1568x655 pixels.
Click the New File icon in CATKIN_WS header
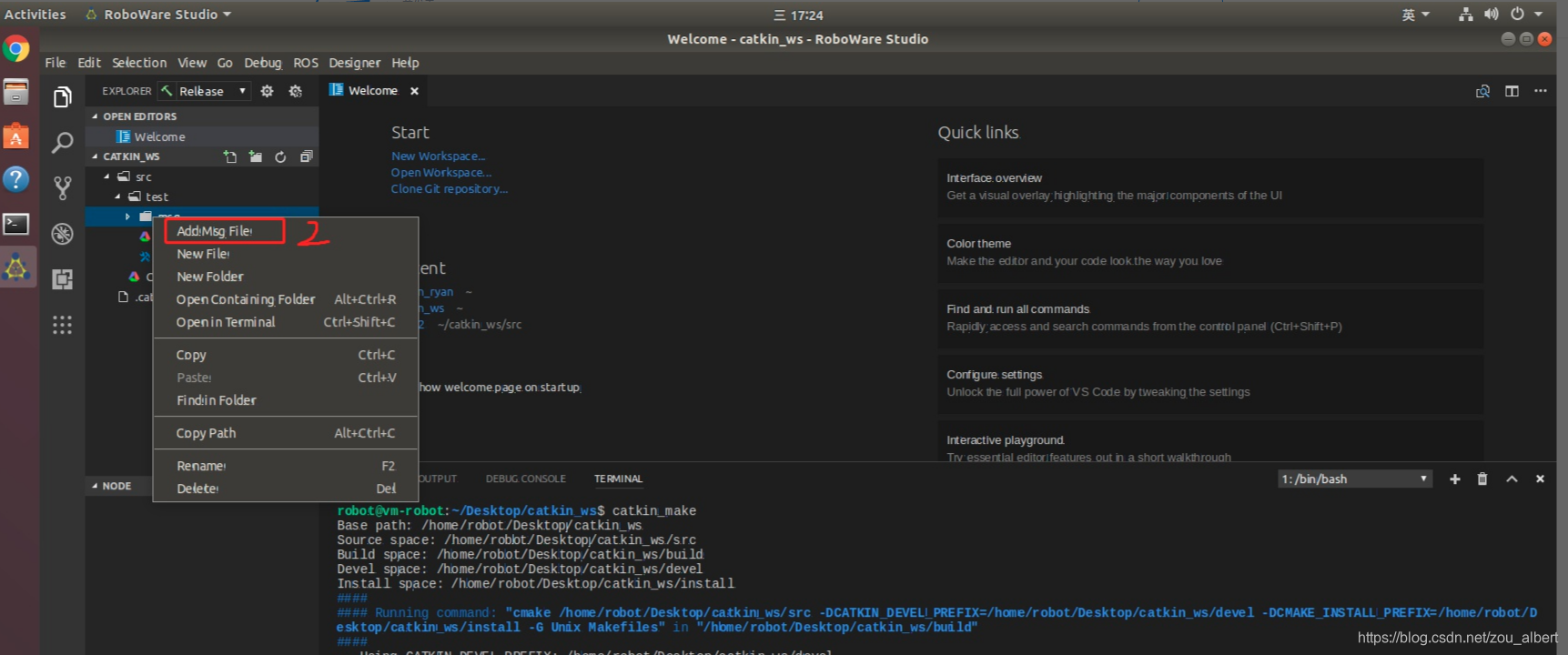tap(230, 156)
